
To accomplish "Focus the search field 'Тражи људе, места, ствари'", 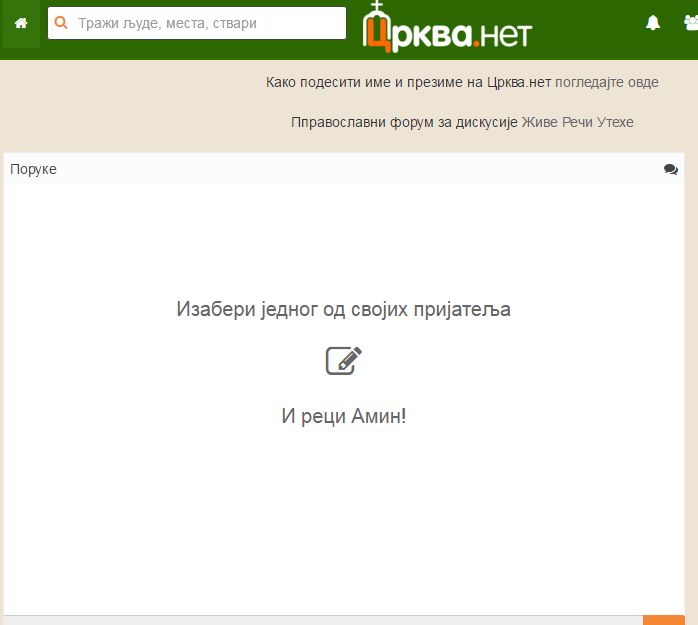I will [197, 23].
